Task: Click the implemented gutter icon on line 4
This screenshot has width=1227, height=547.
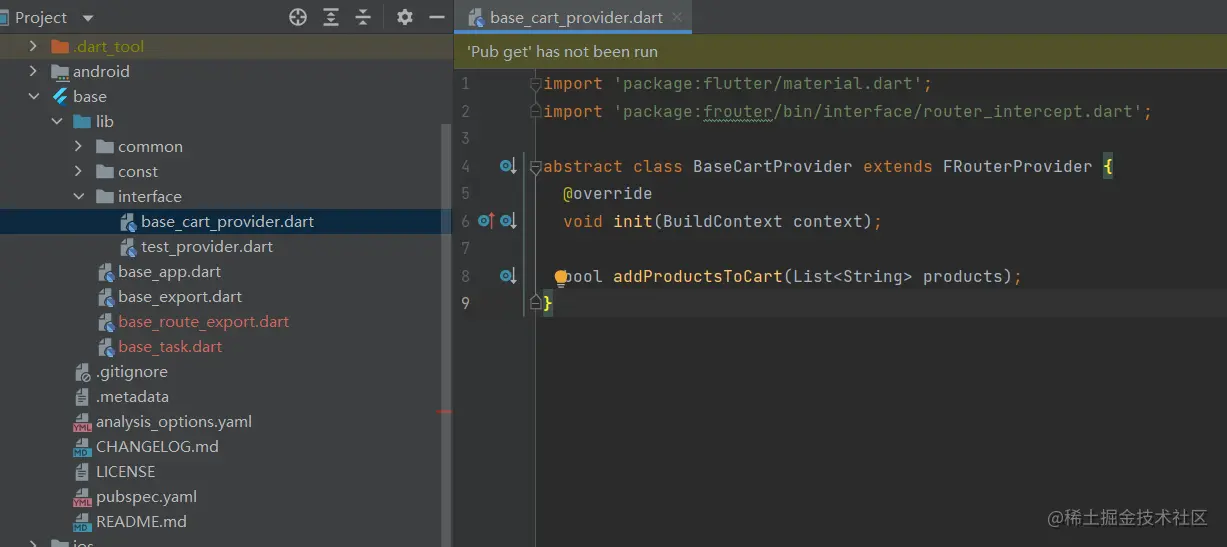Action: 508,166
